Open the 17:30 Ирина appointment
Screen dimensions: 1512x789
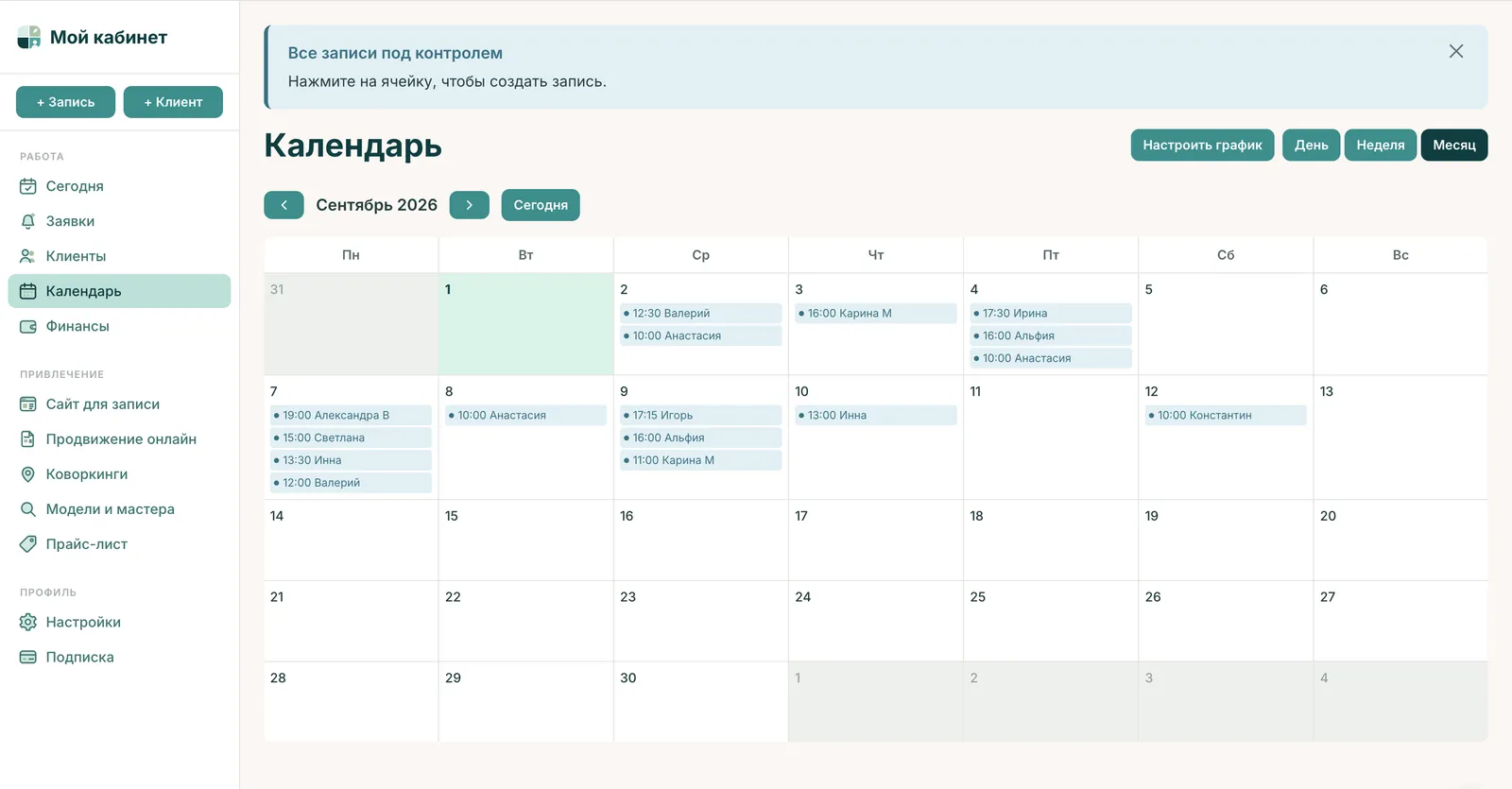pos(1051,313)
